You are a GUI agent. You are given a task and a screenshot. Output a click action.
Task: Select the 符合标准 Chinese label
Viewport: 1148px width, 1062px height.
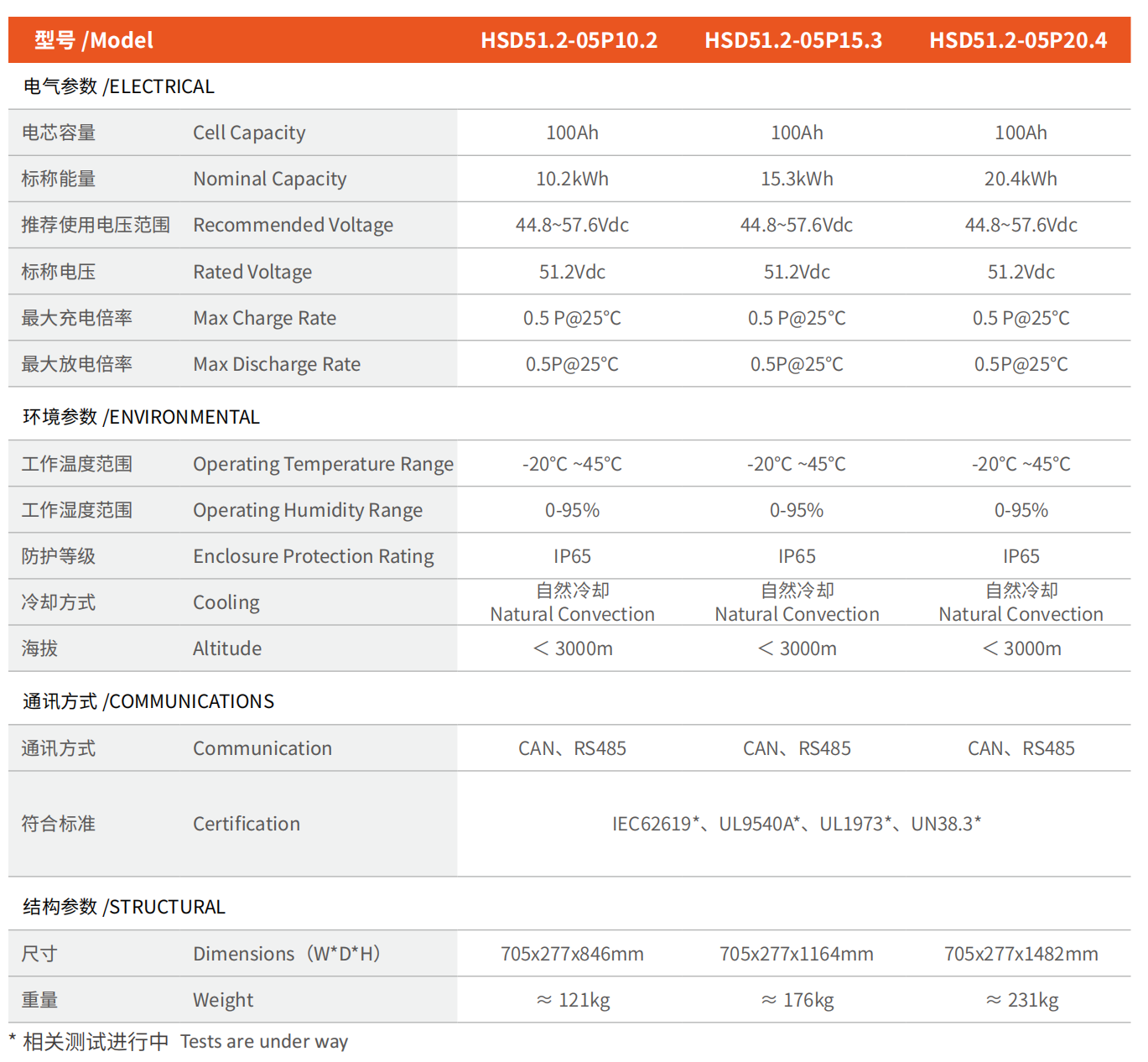coord(59,824)
